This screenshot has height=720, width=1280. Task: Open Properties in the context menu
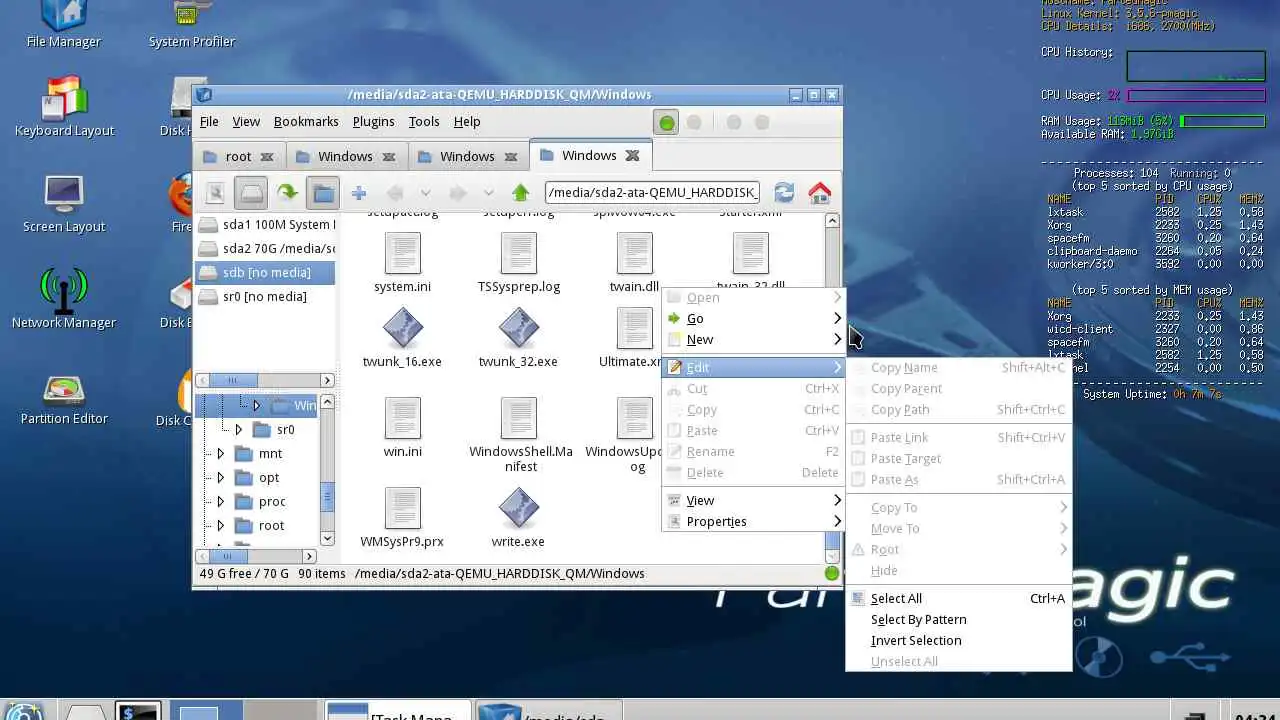[x=754, y=521]
